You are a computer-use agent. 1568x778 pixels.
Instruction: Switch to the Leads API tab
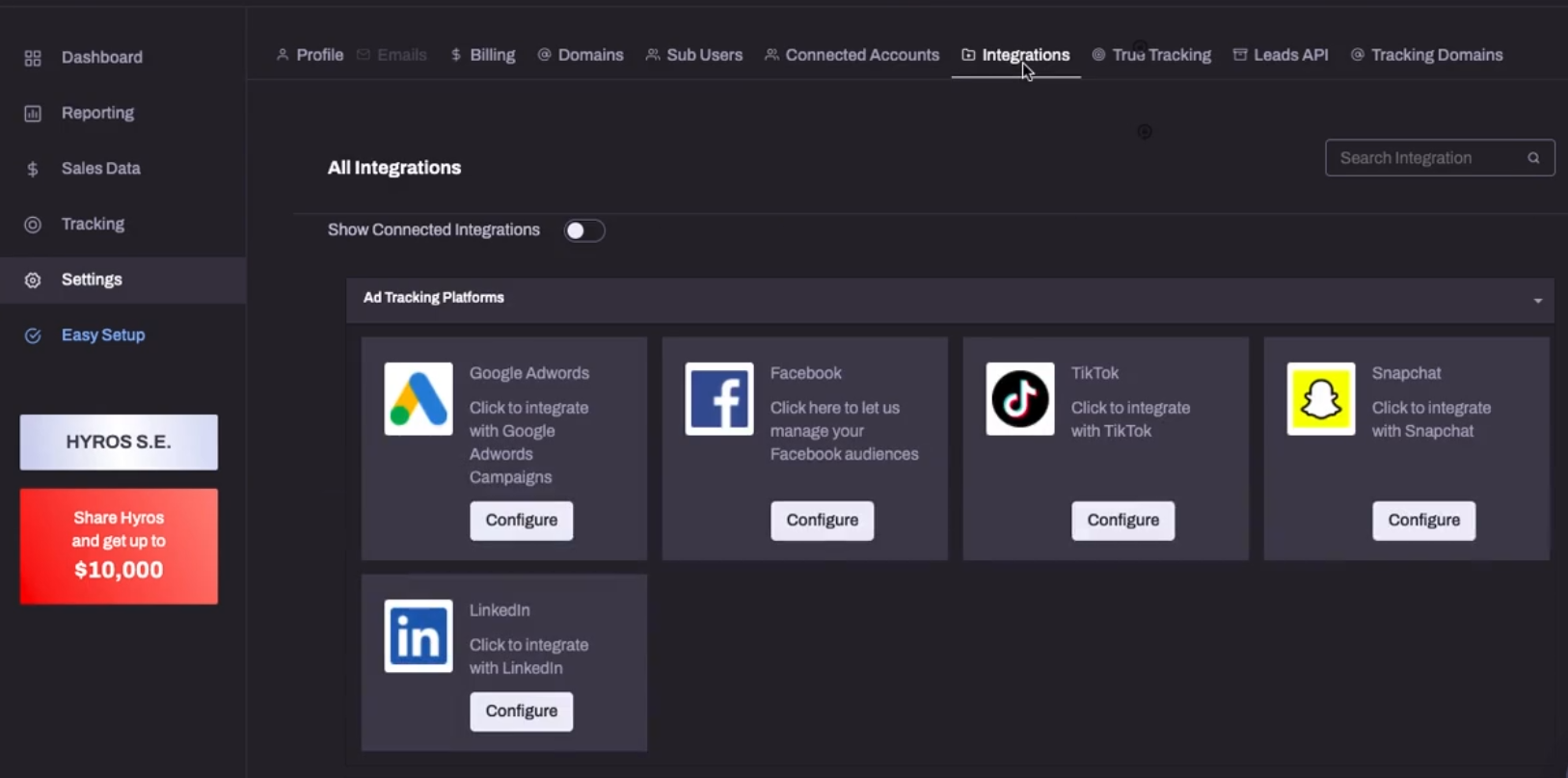pos(1281,55)
